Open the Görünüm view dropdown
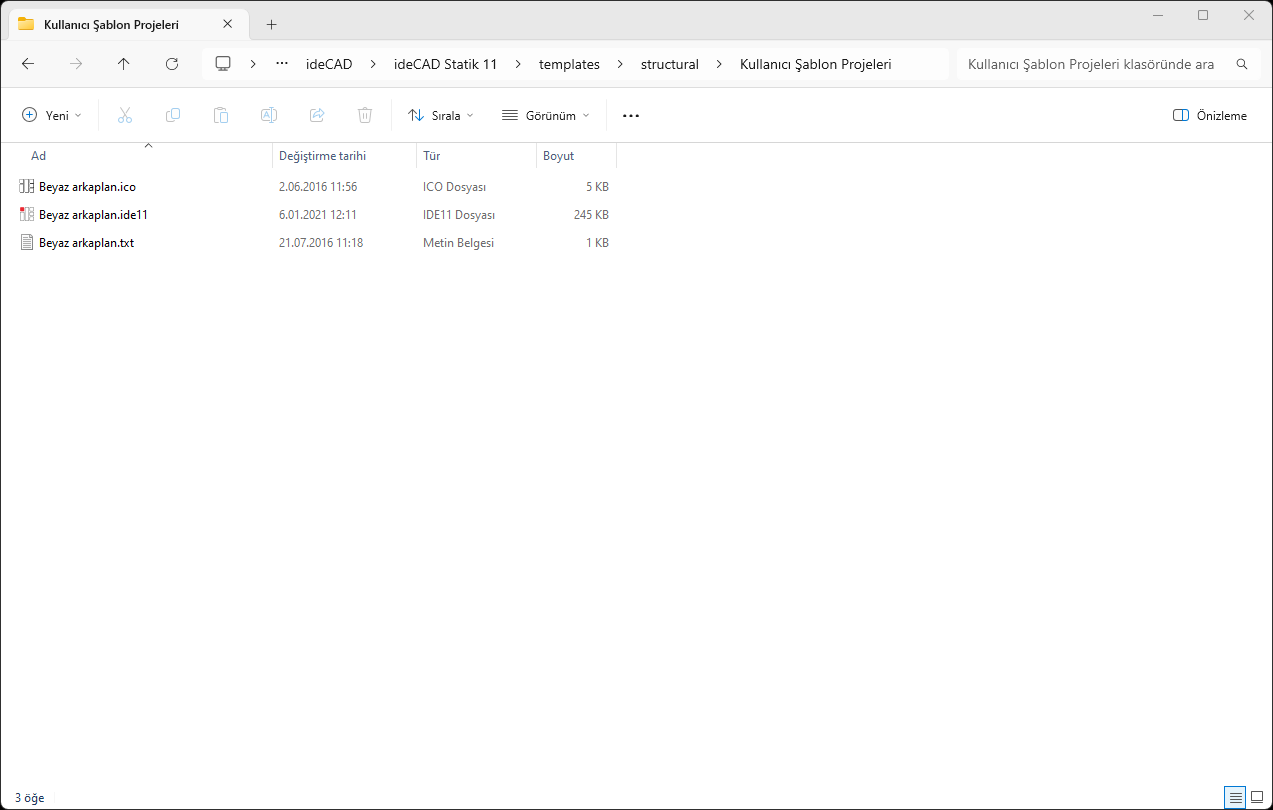 [546, 115]
